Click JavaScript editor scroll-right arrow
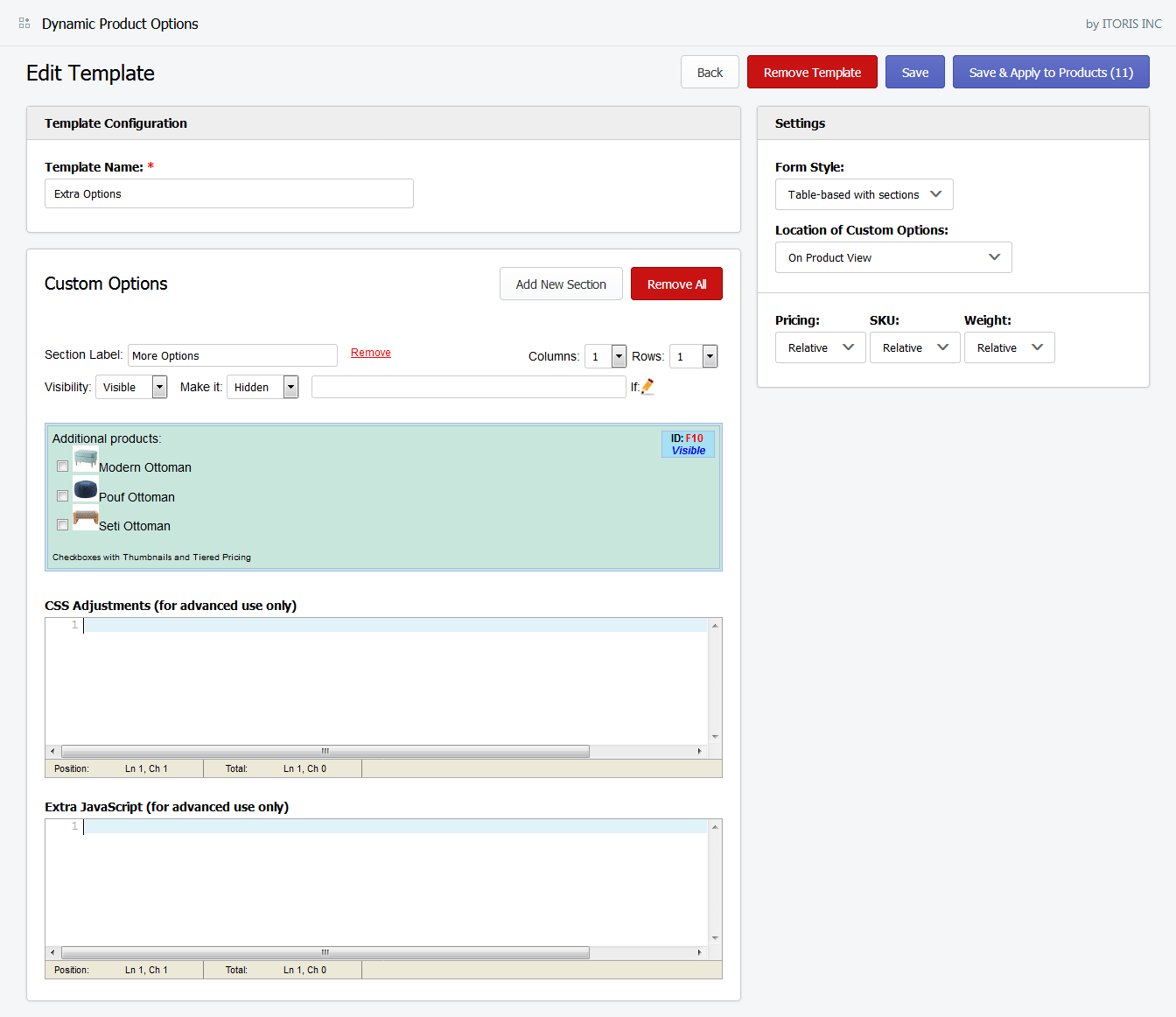1176x1017 pixels. tap(699, 952)
